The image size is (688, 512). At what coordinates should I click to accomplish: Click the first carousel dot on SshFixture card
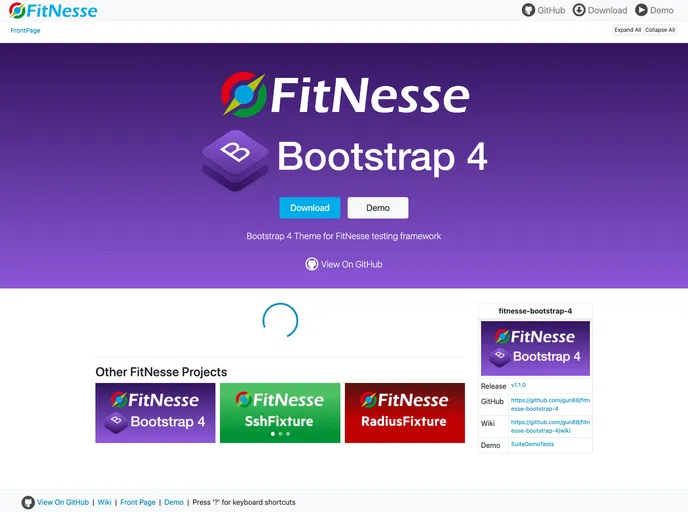(x=273, y=434)
